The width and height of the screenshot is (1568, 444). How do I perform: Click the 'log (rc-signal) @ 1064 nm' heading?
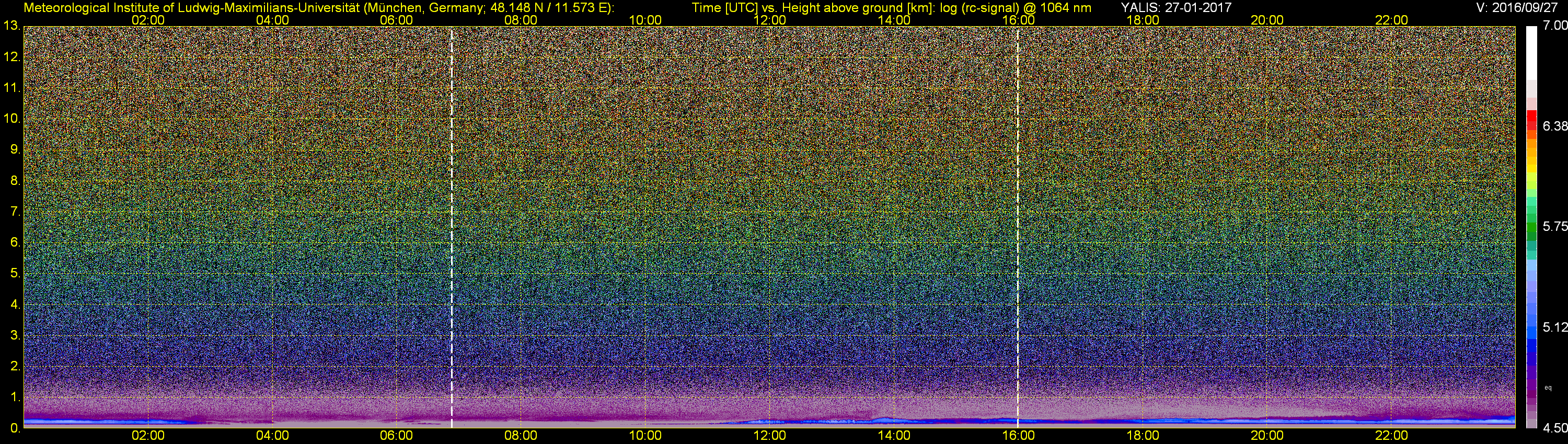click(1016, 7)
